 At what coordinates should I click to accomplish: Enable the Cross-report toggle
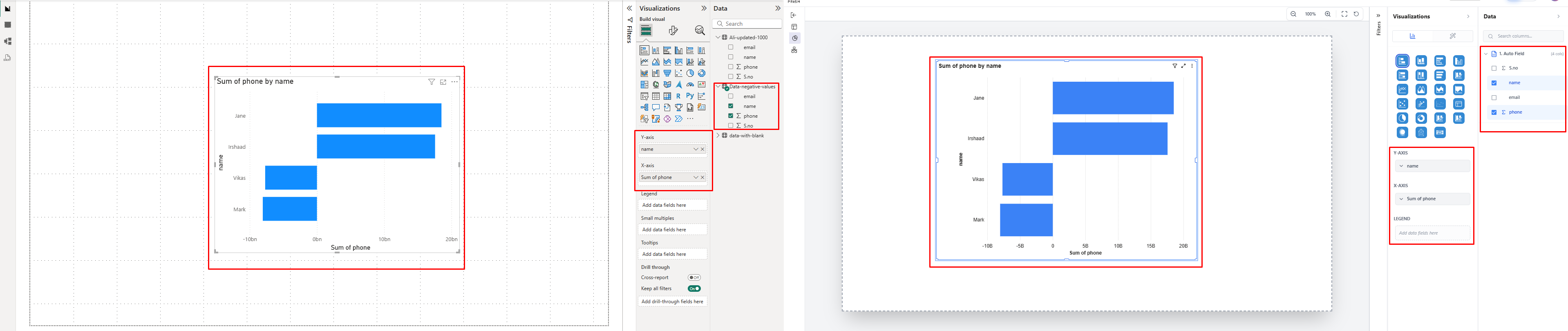point(694,277)
